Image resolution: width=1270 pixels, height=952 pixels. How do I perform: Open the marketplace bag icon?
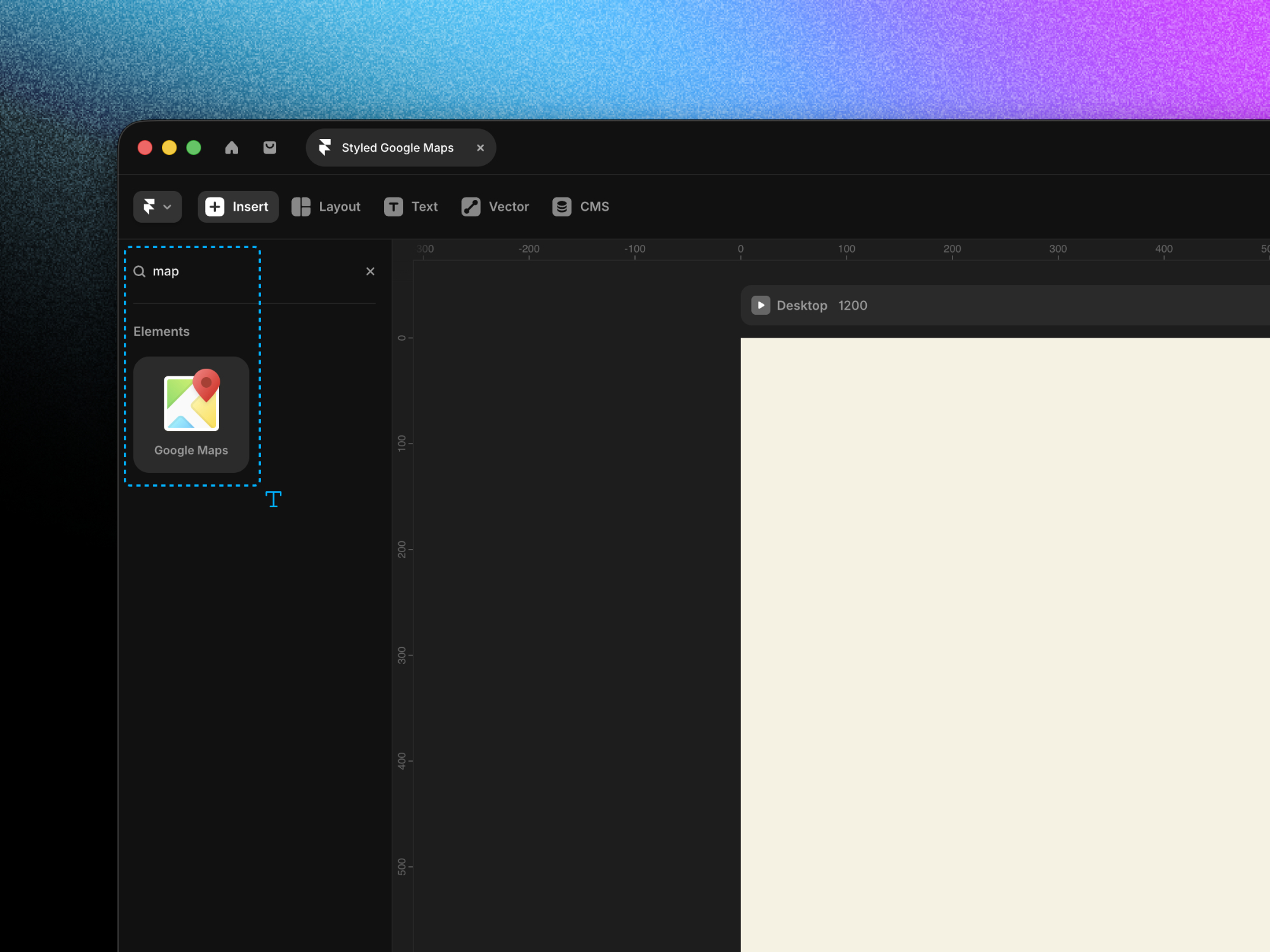269,147
